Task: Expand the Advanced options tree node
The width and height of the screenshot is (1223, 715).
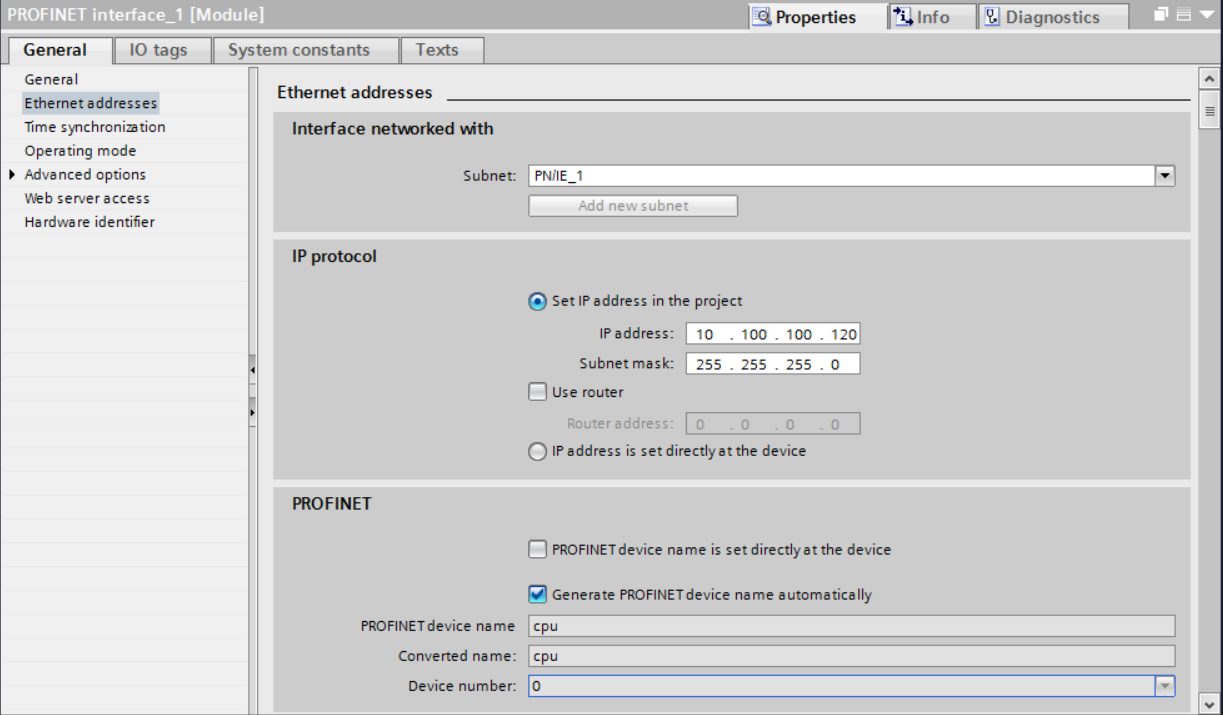Action: pos(12,174)
